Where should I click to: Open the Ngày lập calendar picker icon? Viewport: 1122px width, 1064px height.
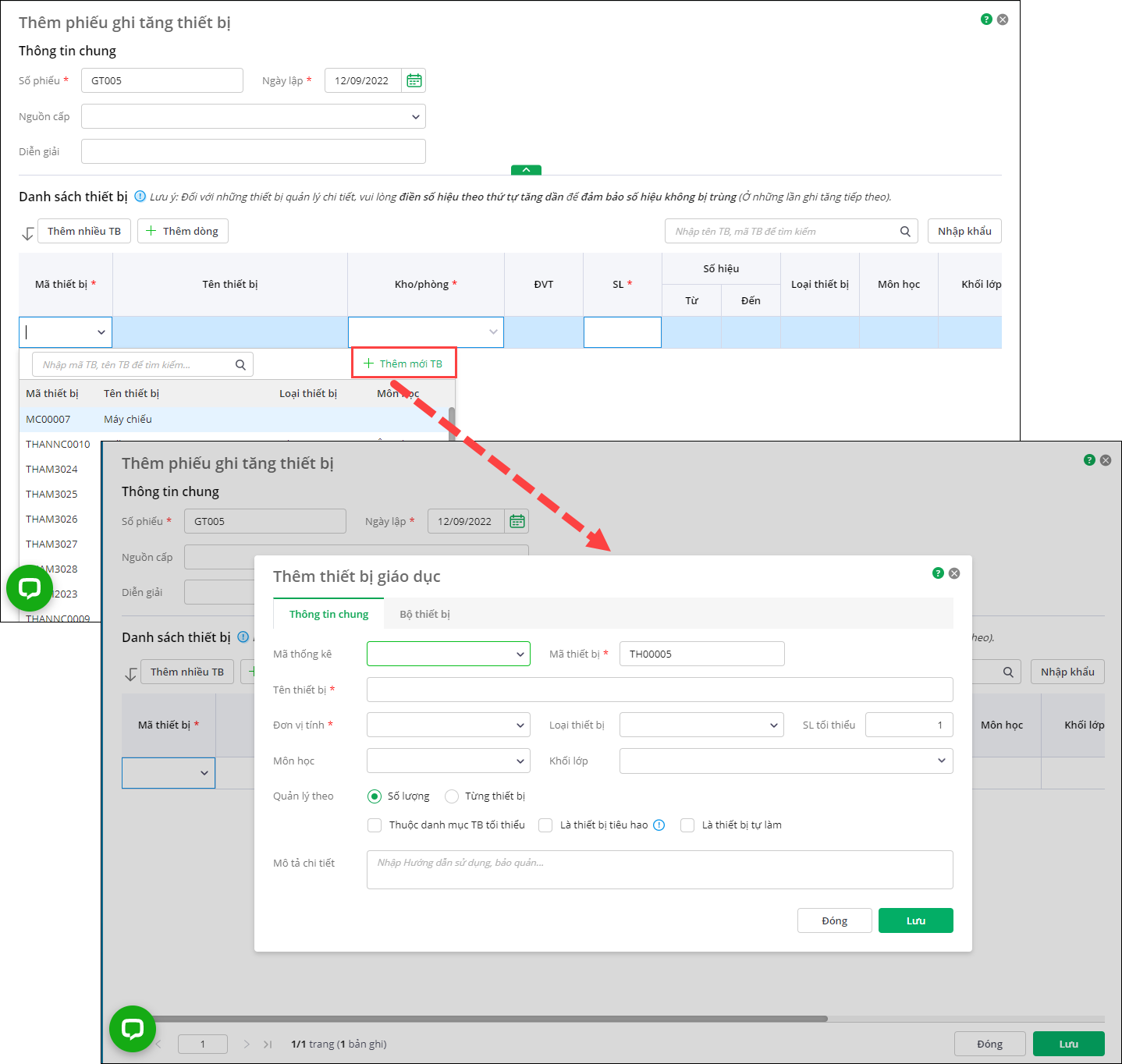coord(414,80)
